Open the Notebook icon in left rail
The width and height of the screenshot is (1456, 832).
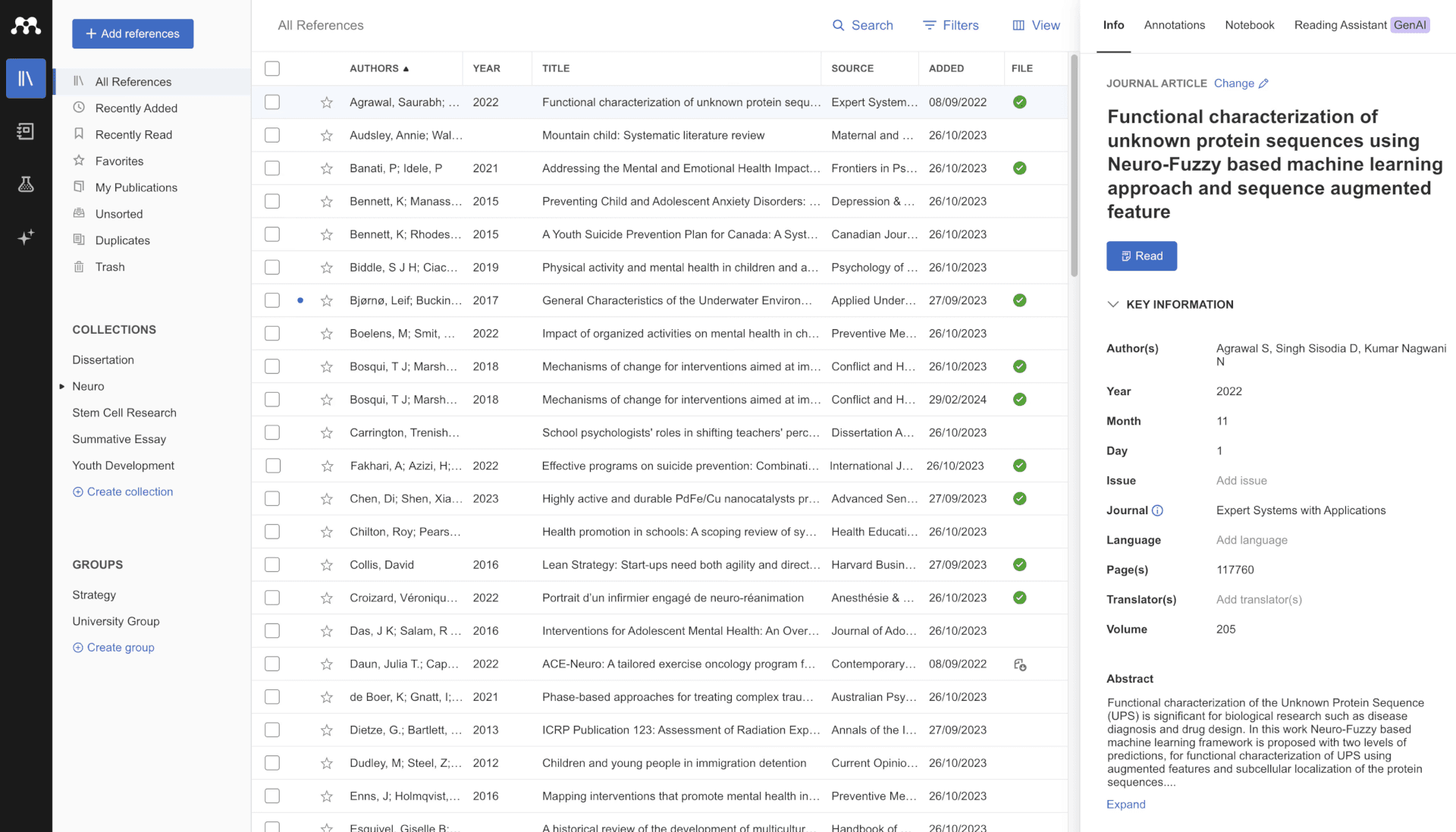[26, 131]
